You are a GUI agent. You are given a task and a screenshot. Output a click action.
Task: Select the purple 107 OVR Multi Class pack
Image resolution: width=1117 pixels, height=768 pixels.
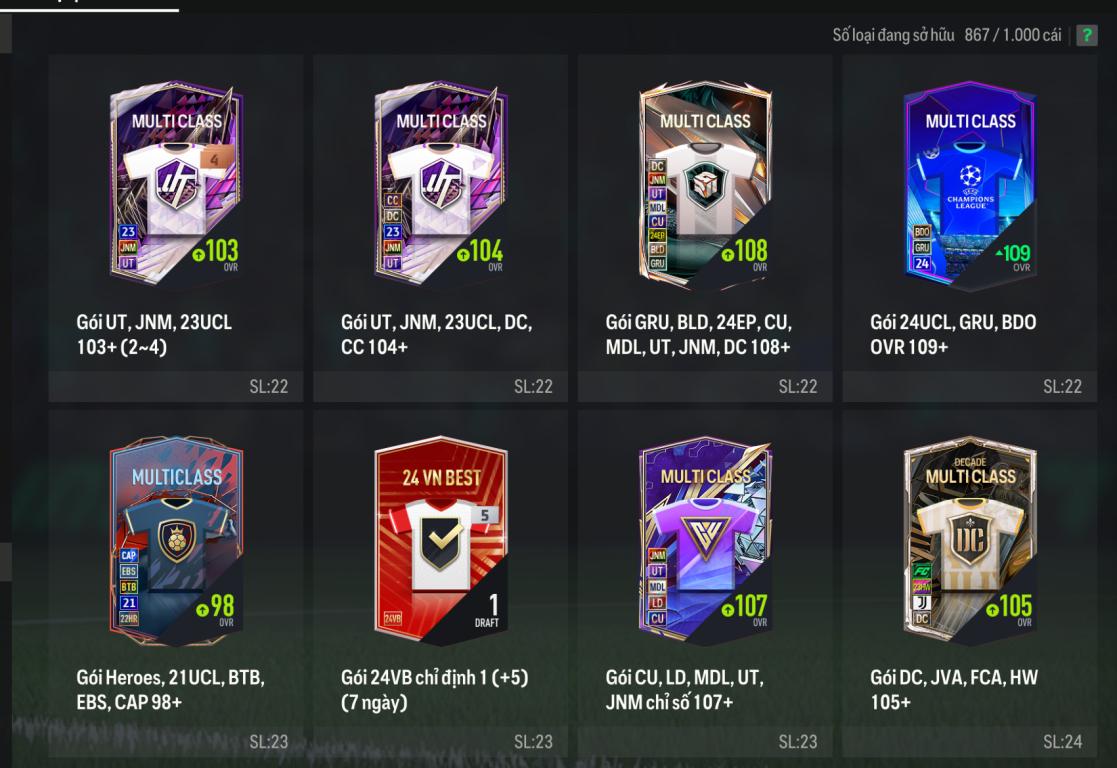click(x=705, y=541)
